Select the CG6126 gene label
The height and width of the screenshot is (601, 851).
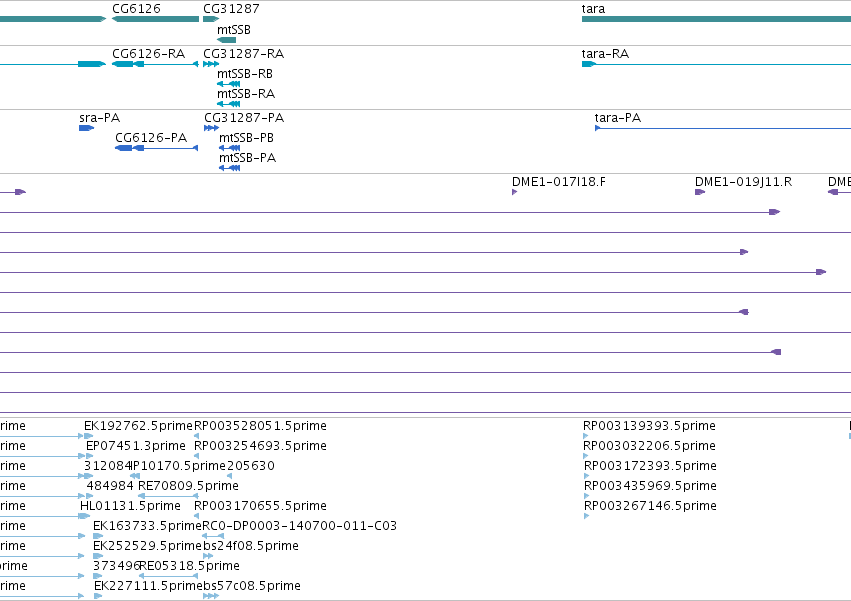[x=136, y=9]
